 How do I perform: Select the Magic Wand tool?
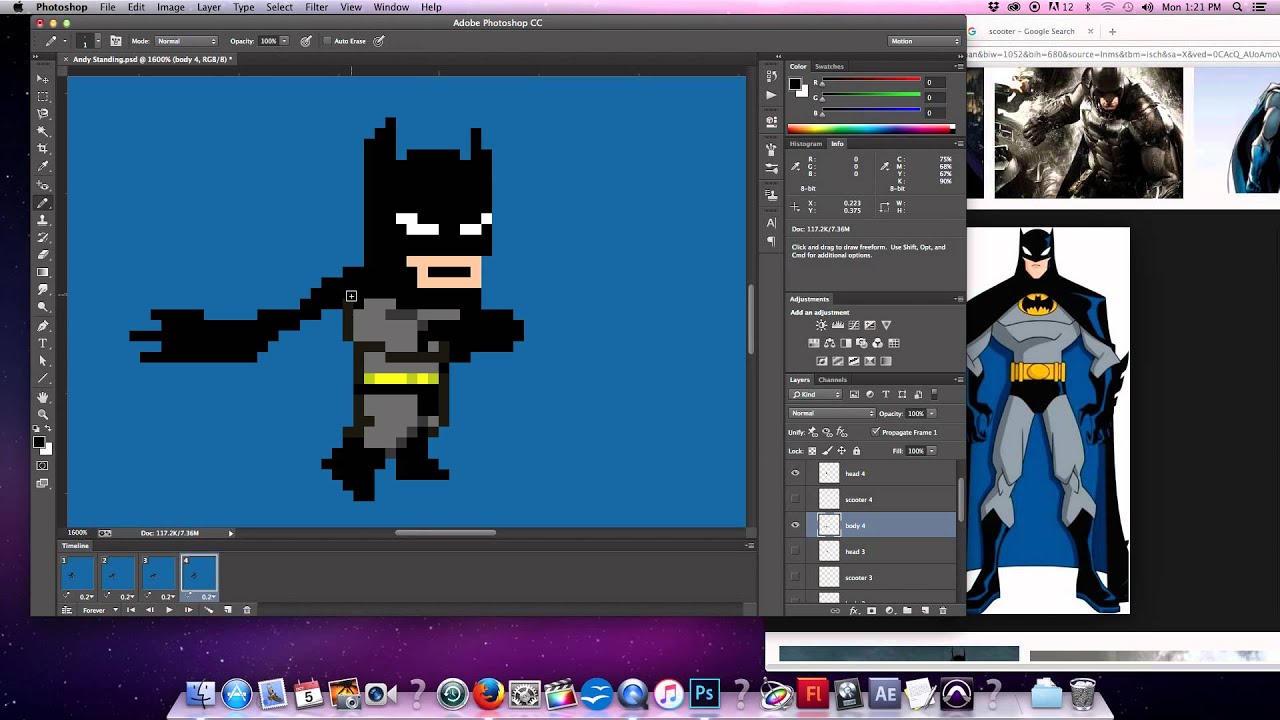click(43, 131)
